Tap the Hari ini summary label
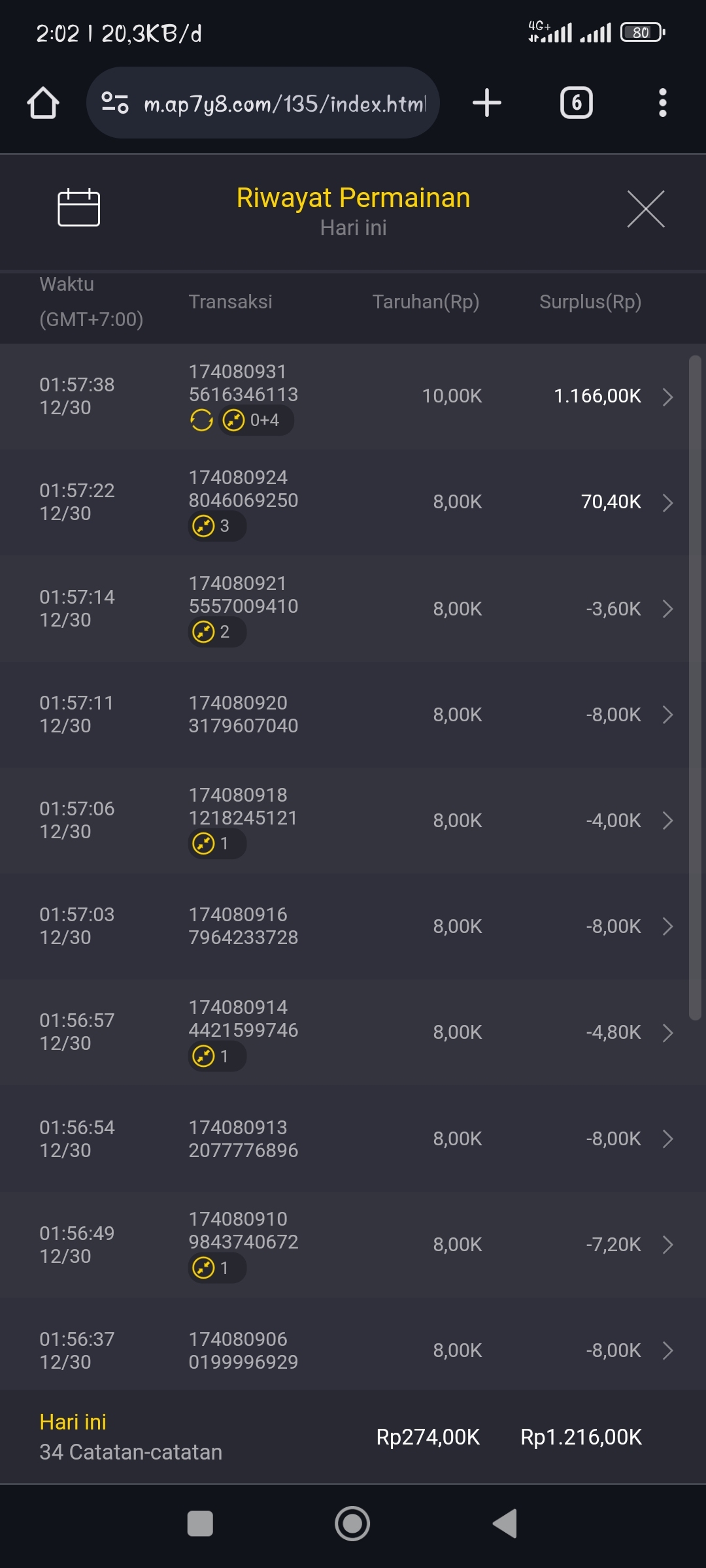706x1568 pixels. point(73,1422)
